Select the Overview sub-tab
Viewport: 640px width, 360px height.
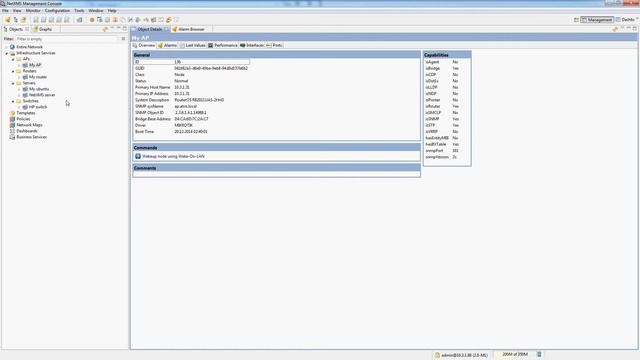(144, 45)
